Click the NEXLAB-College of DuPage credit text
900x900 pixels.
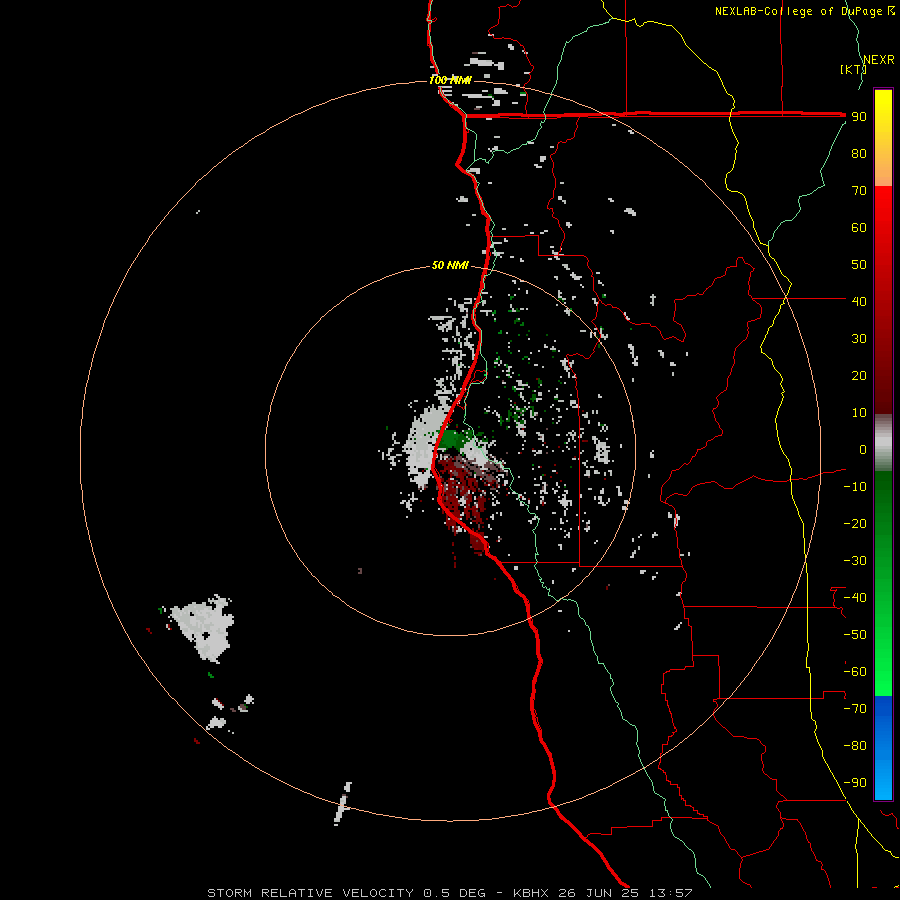tap(804, 11)
